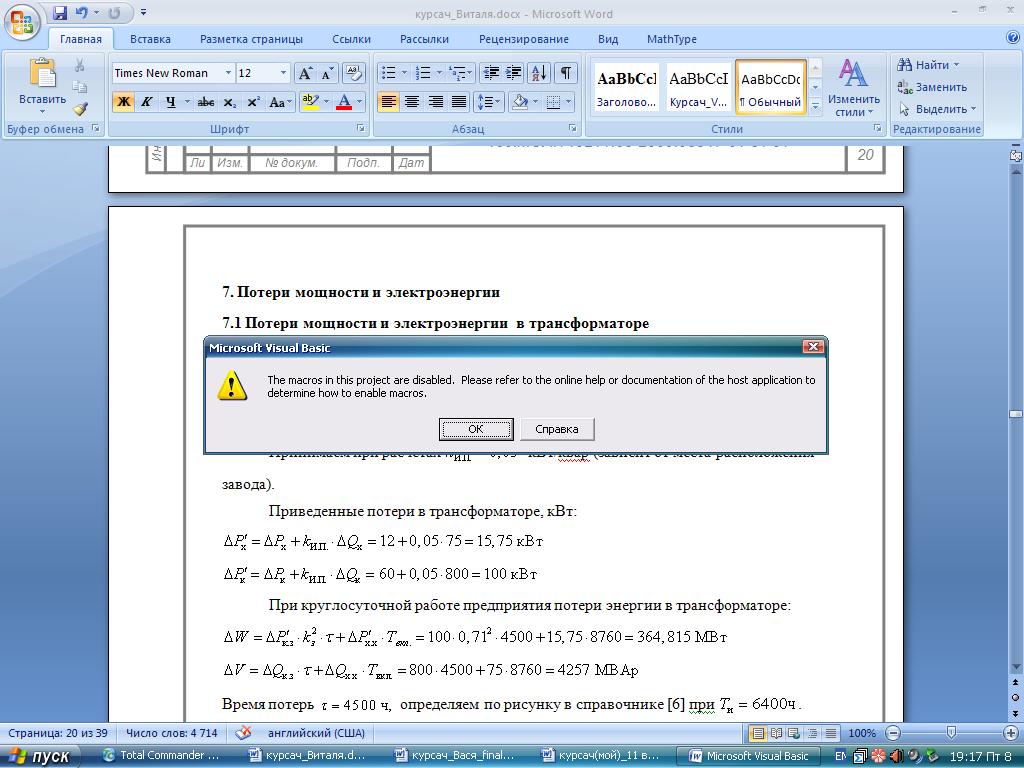Toggle italic К formatting
This screenshot has height=768, width=1024.
point(147,102)
